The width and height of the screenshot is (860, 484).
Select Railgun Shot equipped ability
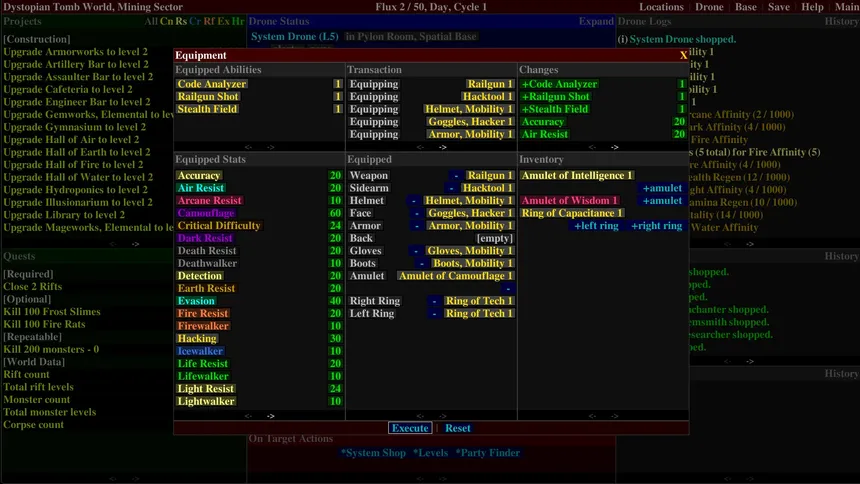[x=208, y=97]
